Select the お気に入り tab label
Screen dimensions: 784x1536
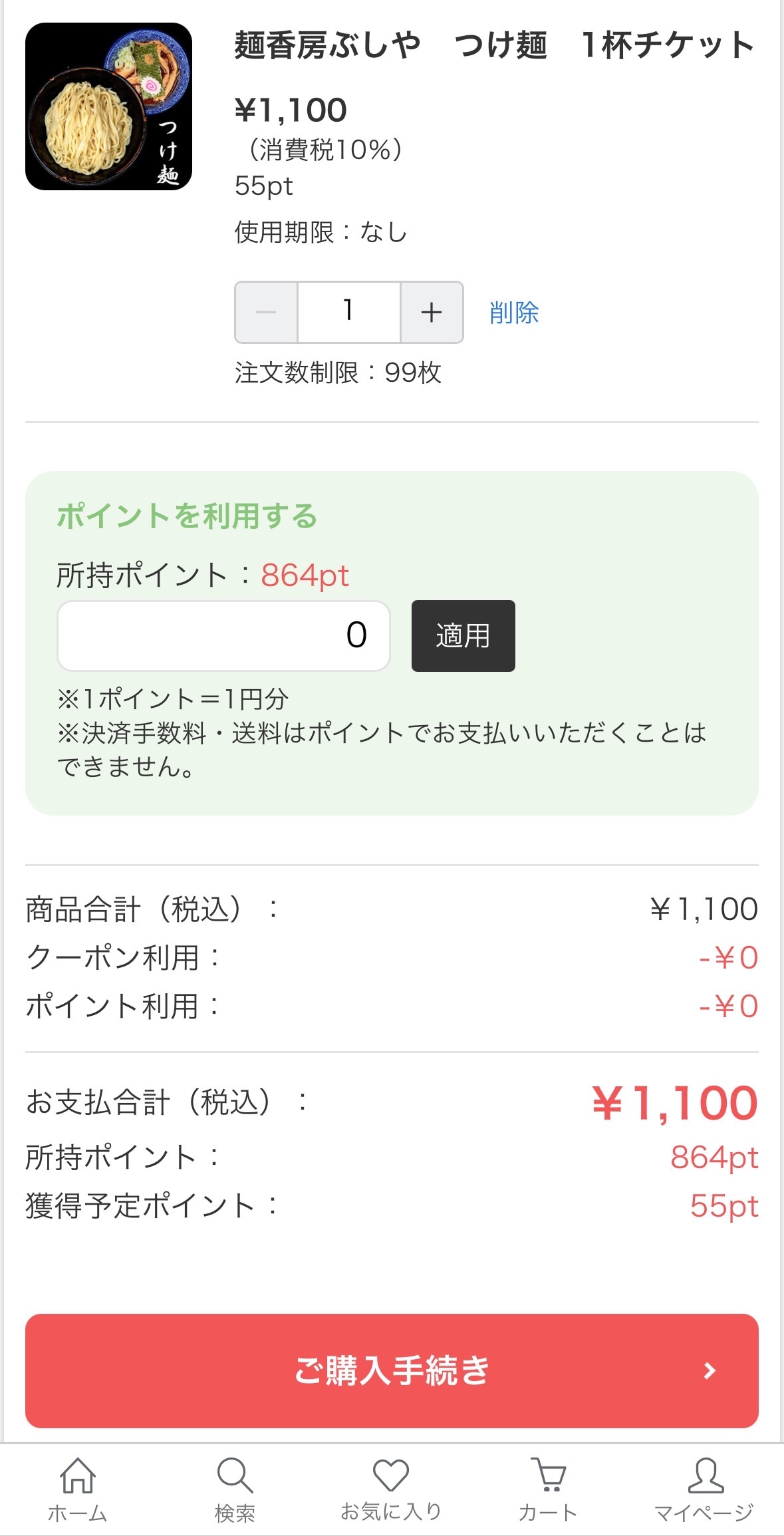coord(391,1511)
